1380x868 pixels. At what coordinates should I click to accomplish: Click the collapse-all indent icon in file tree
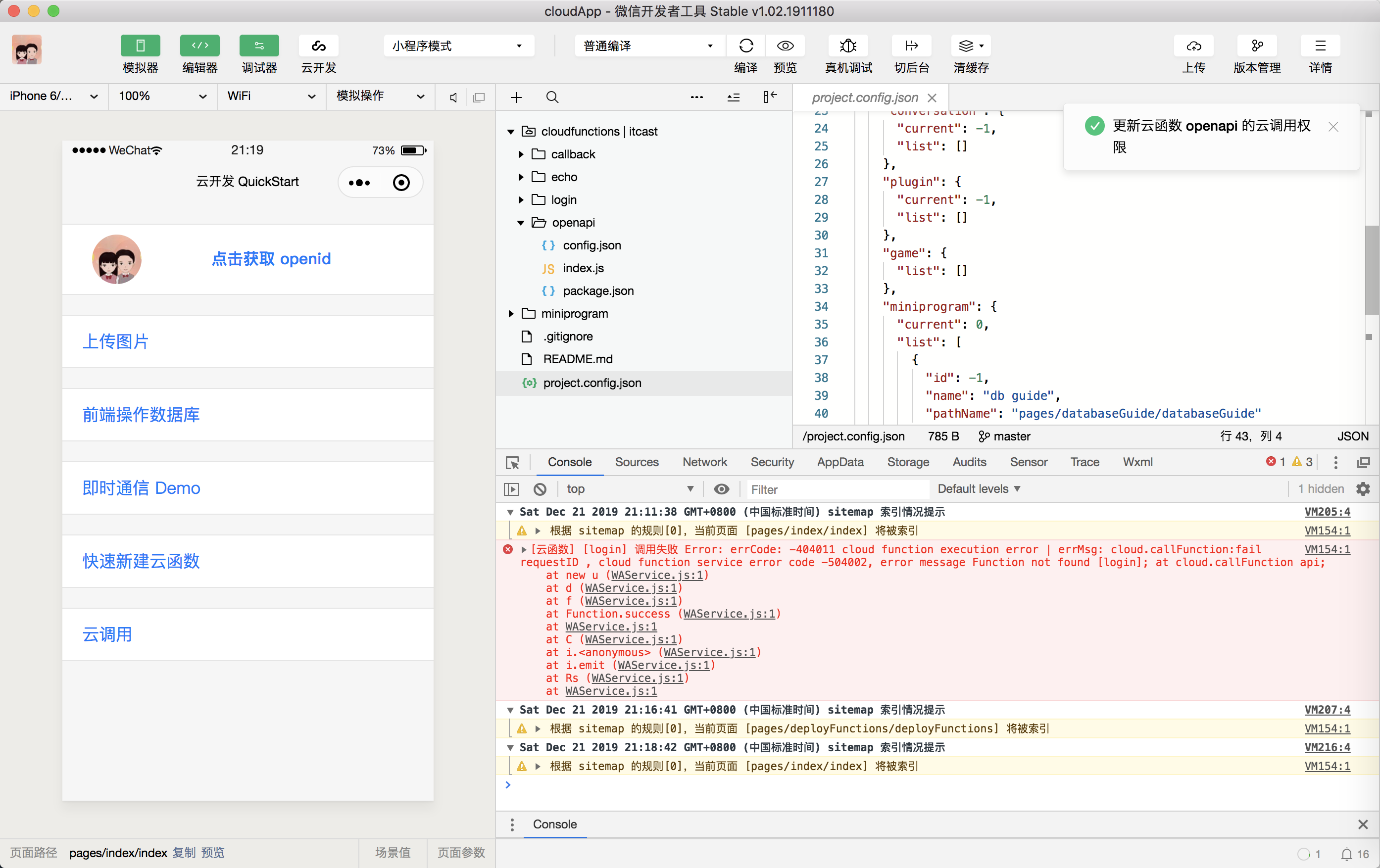click(x=733, y=97)
